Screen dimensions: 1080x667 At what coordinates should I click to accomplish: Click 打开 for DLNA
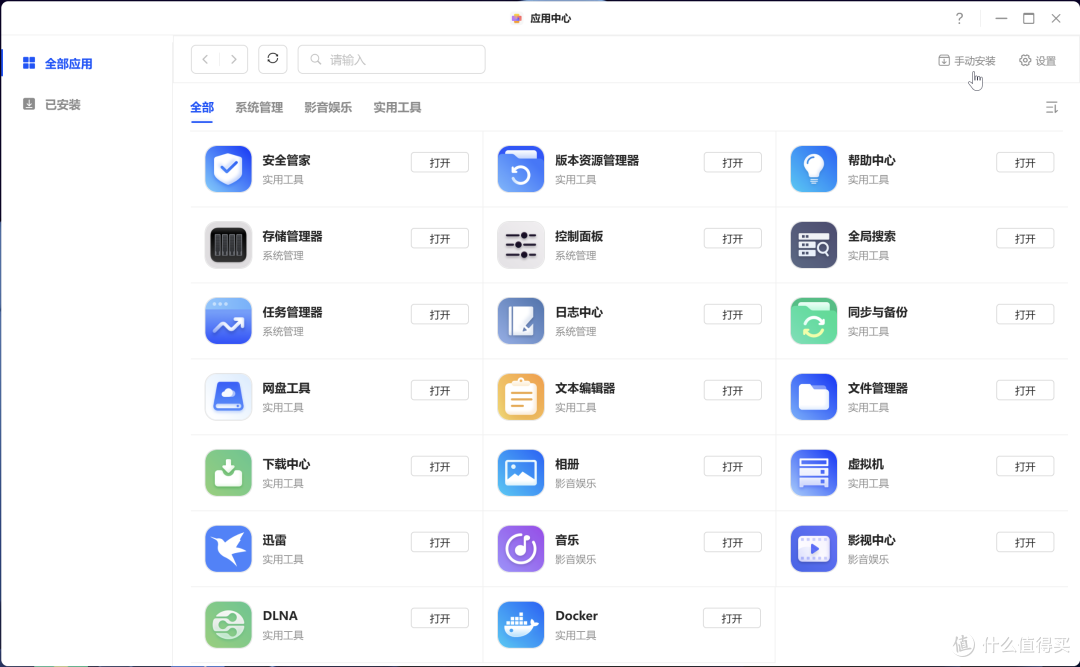point(439,618)
